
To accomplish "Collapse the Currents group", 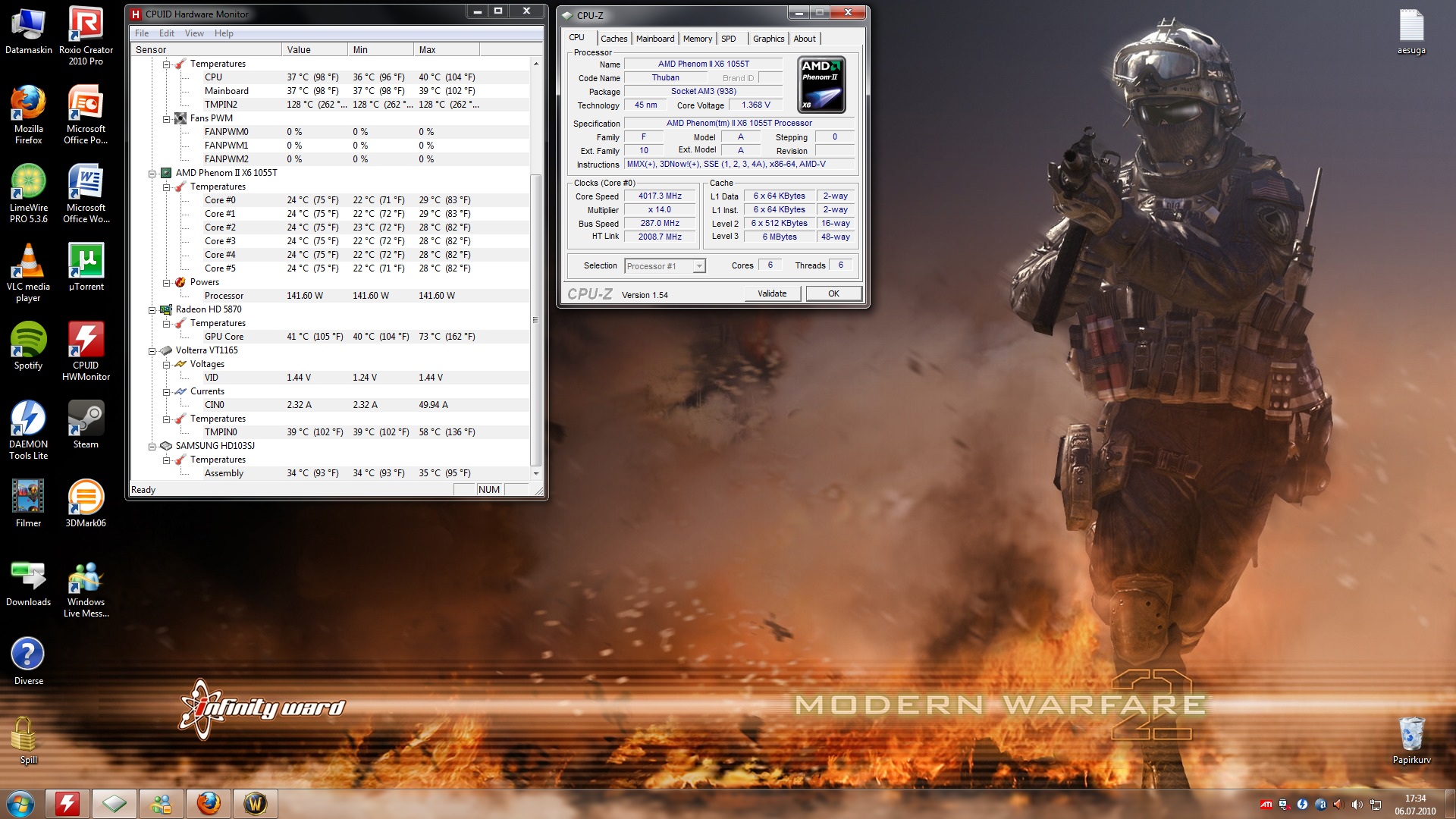I will pos(167,391).
